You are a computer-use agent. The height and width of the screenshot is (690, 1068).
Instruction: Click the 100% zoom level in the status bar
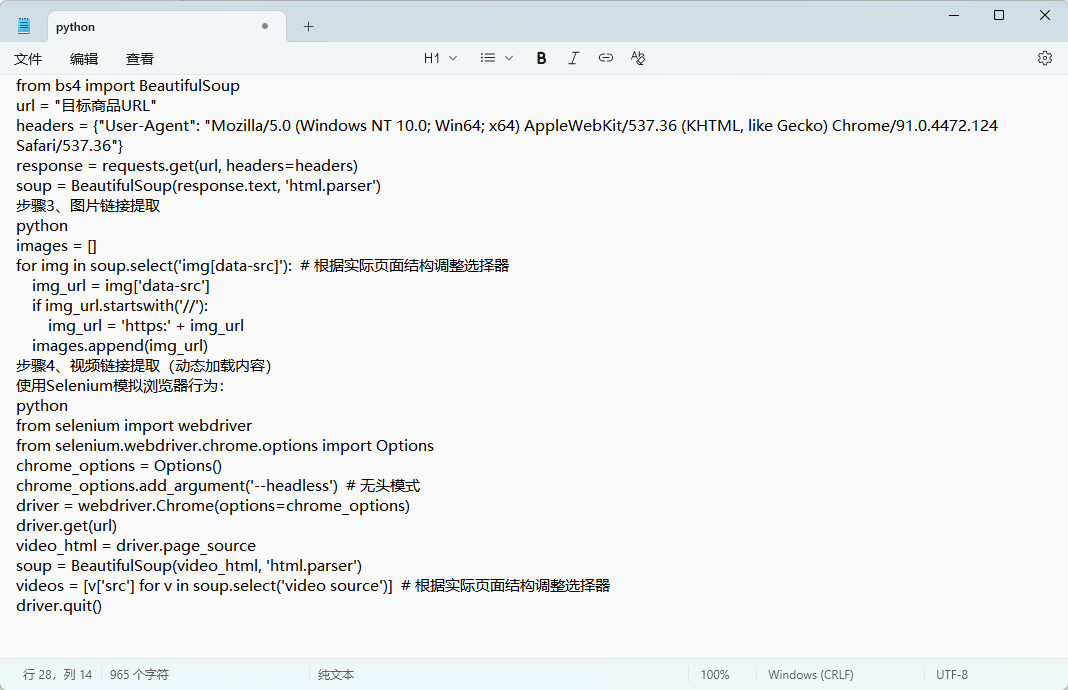[x=715, y=674]
